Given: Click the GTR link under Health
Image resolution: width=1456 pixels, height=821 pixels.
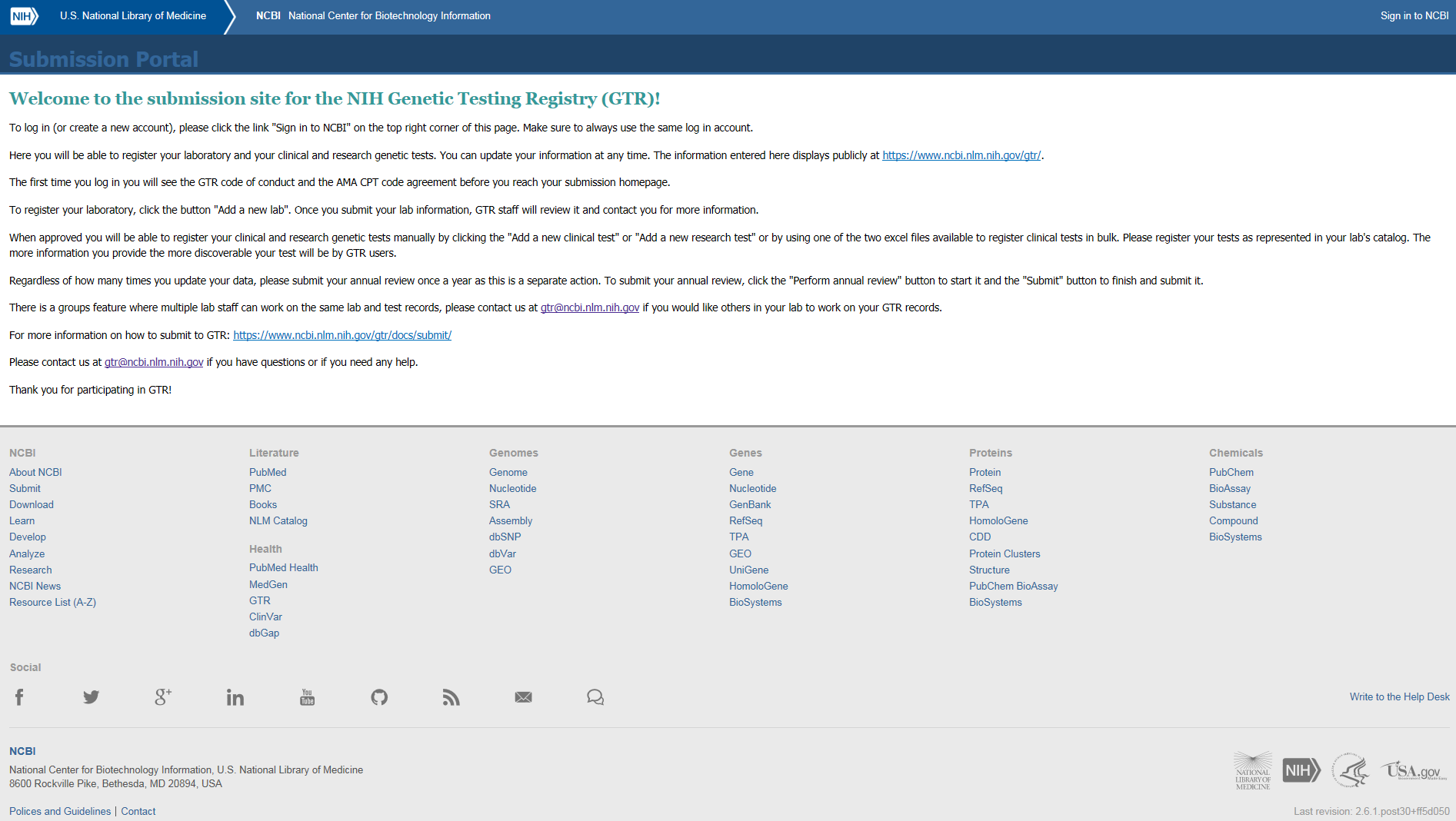Looking at the screenshot, I should click(260, 600).
